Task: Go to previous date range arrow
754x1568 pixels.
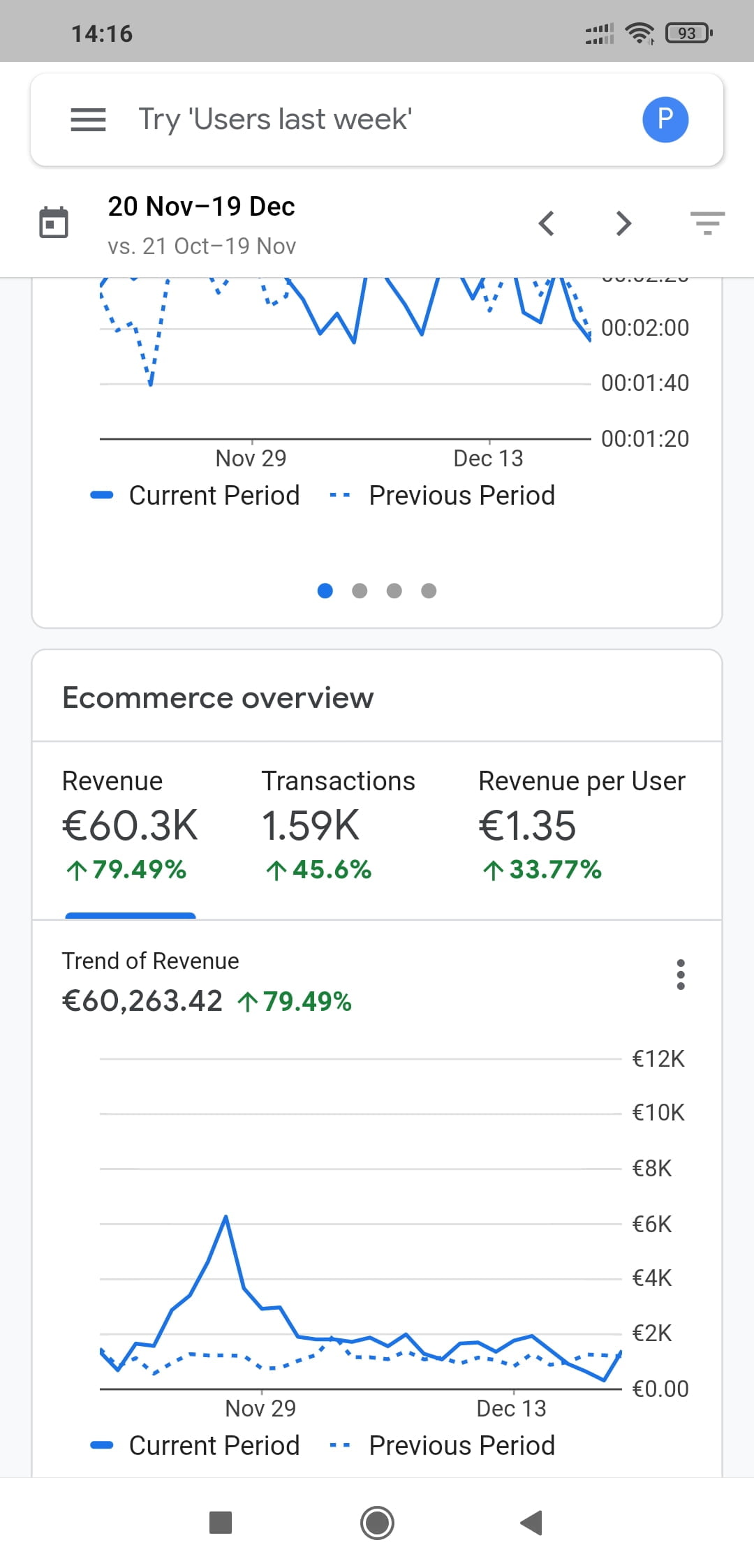Action: coord(547,223)
